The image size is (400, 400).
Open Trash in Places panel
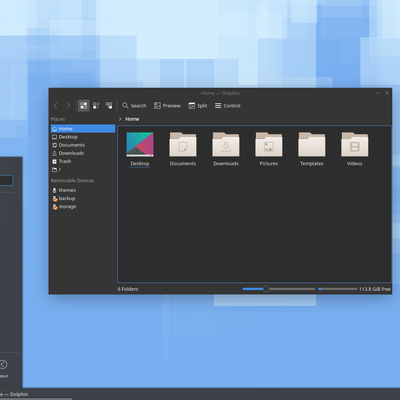[x=83, y=161]
